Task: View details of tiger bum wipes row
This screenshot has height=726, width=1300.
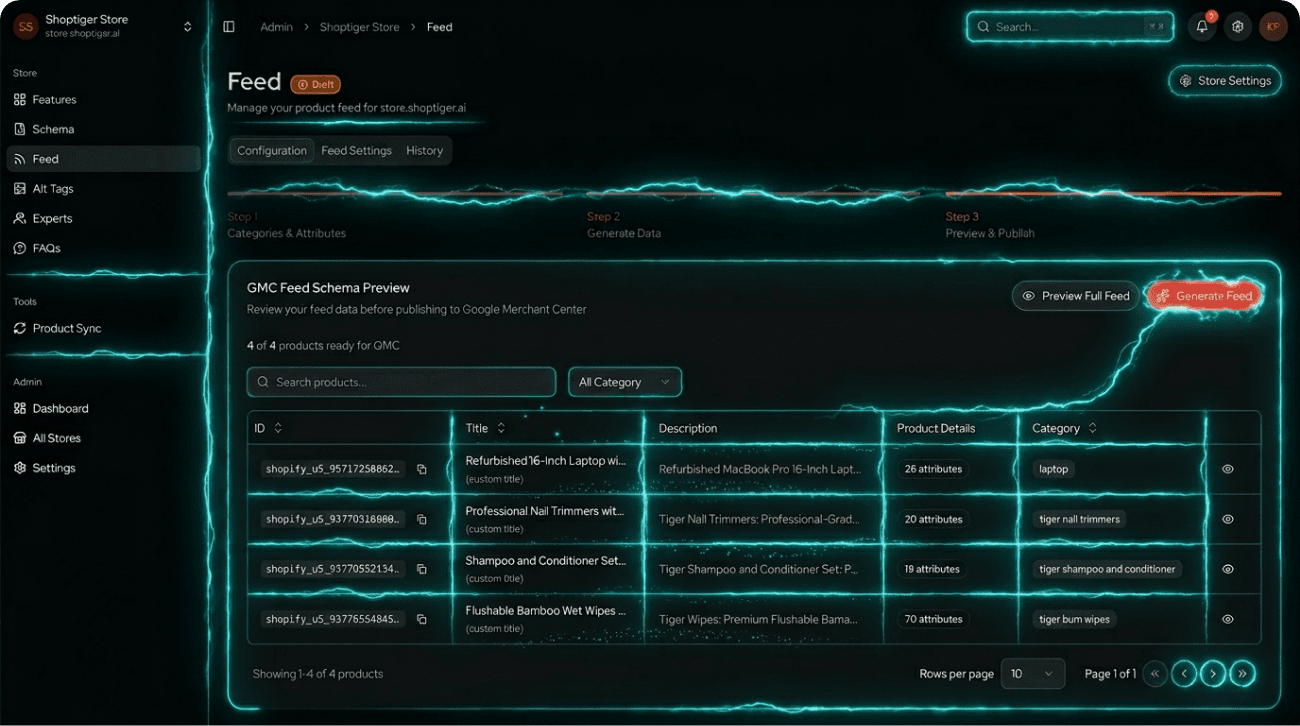Action: 1228,619
